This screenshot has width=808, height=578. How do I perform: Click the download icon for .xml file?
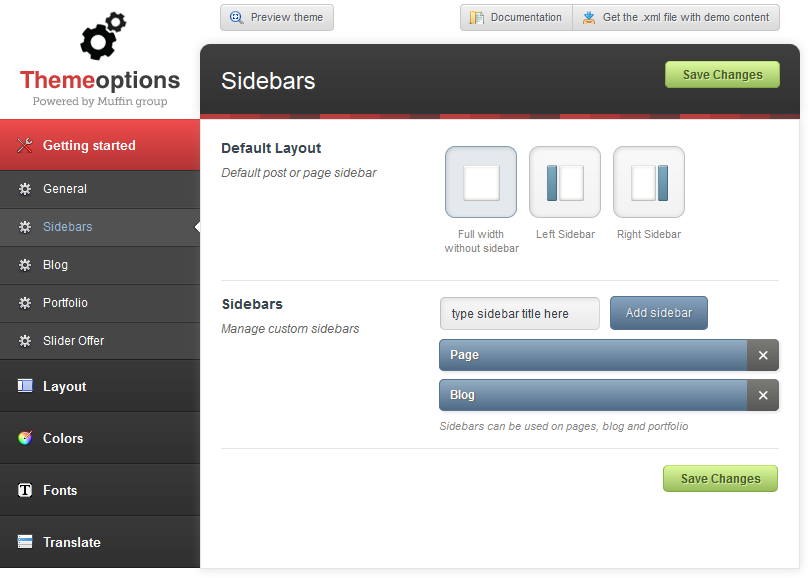click(x=588, y=18)
